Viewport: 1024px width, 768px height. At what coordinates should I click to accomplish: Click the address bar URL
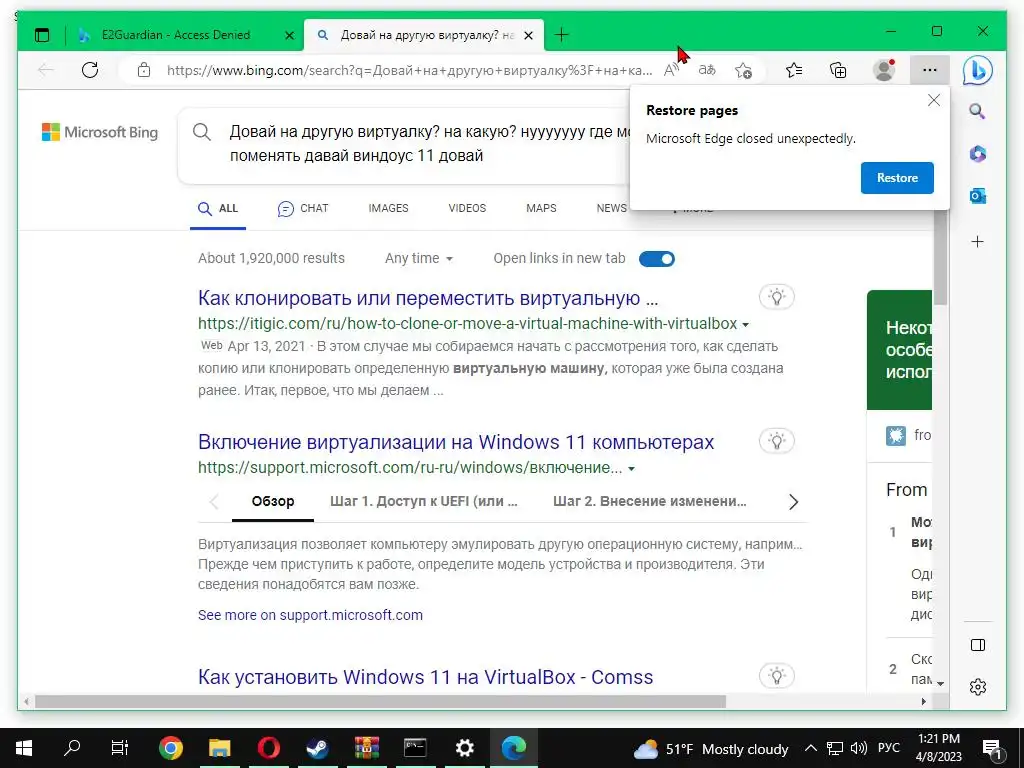[x=409, y=71]
